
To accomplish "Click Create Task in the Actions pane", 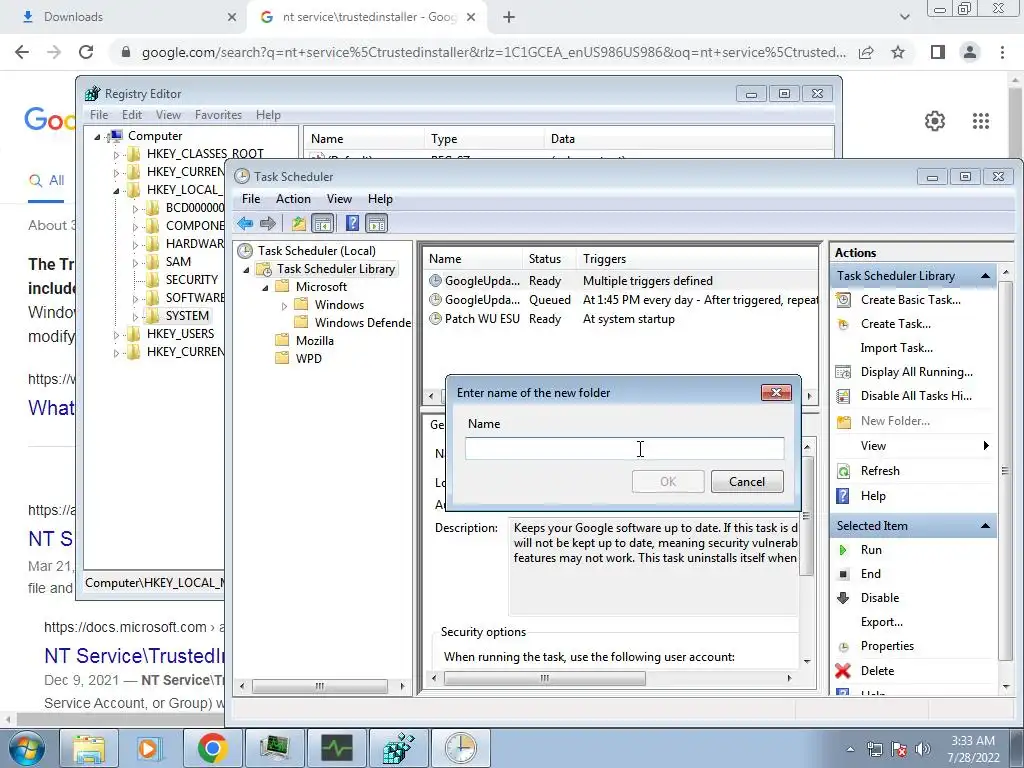I will pyautogui.click(x=895, y=324).
